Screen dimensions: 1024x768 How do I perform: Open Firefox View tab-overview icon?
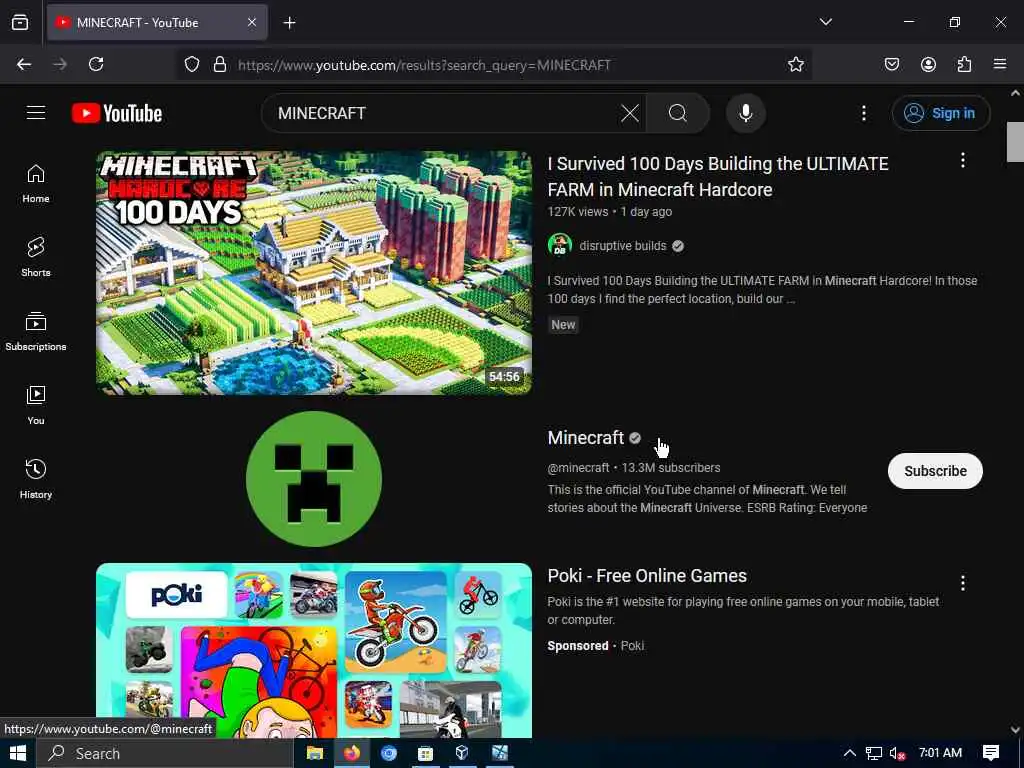[x=20, y=22]
